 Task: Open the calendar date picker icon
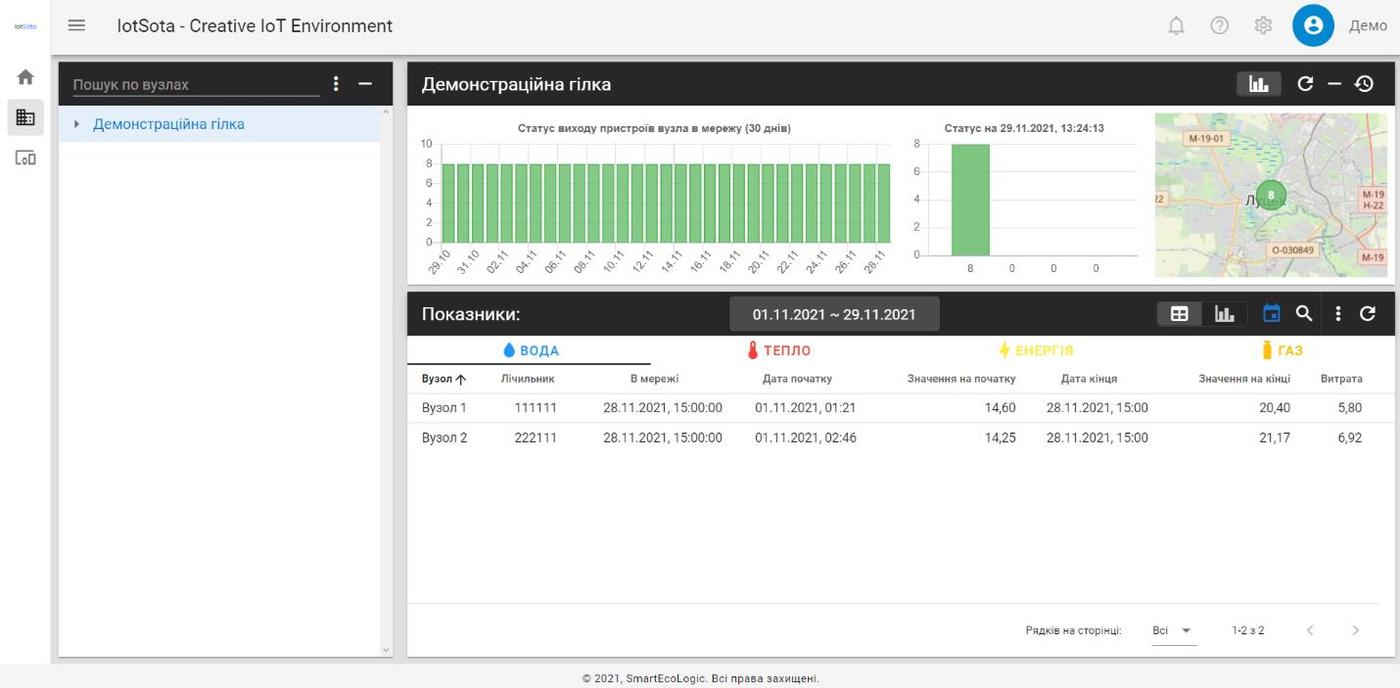tap(1271, 314)
